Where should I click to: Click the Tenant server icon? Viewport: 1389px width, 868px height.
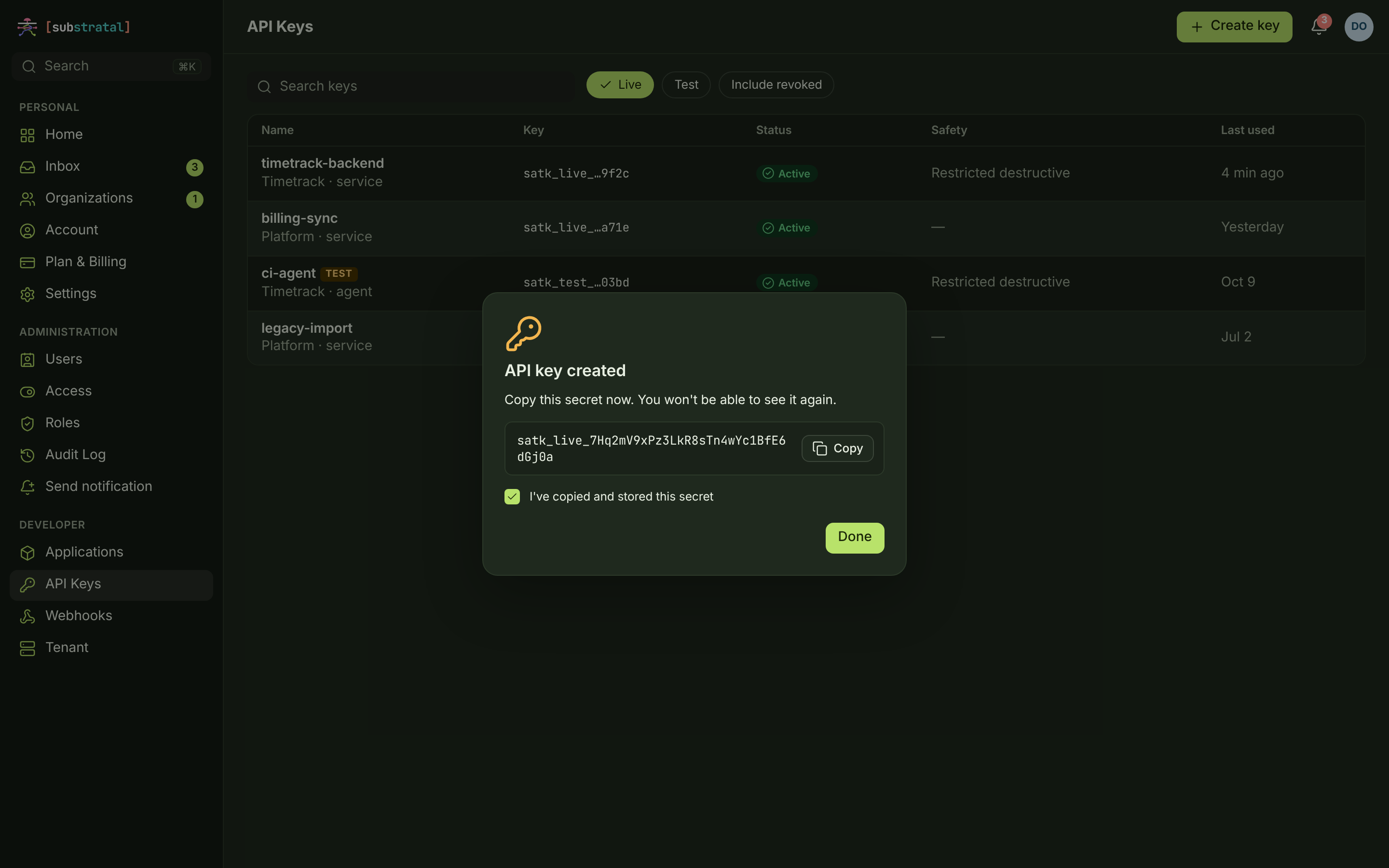pos(27,648)
